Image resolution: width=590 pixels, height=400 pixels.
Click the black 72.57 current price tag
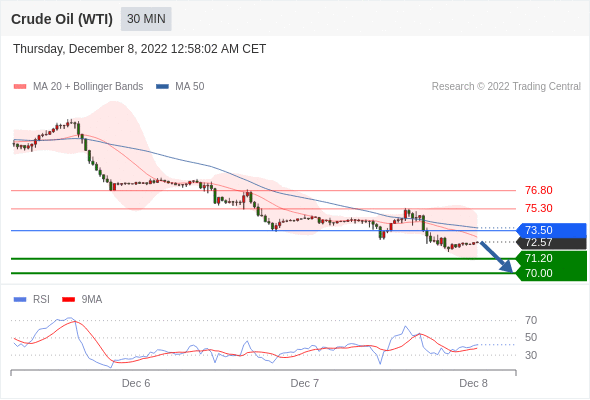coord(551,243)
